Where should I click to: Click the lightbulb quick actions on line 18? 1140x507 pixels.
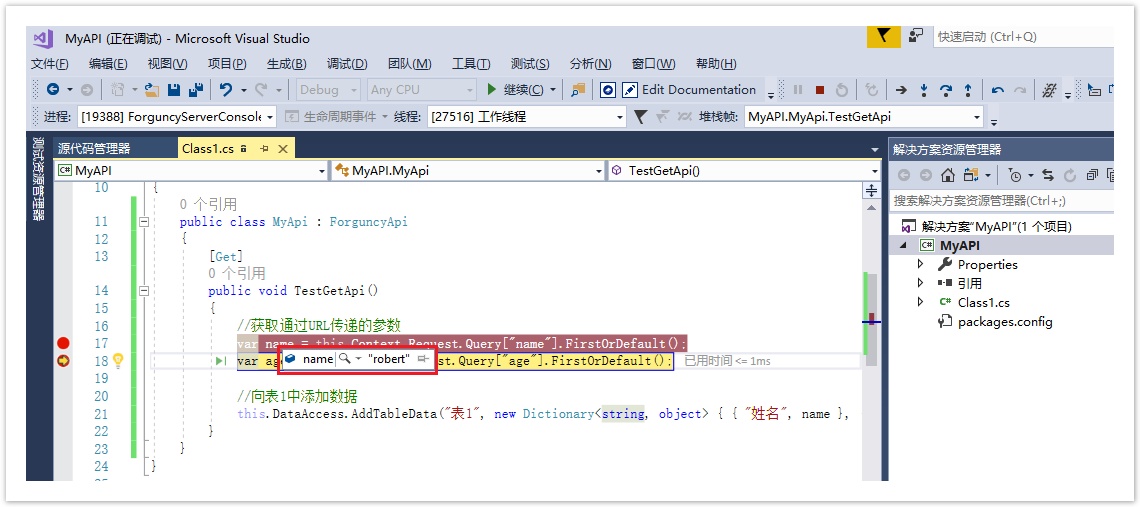click(x=119, y=360)
